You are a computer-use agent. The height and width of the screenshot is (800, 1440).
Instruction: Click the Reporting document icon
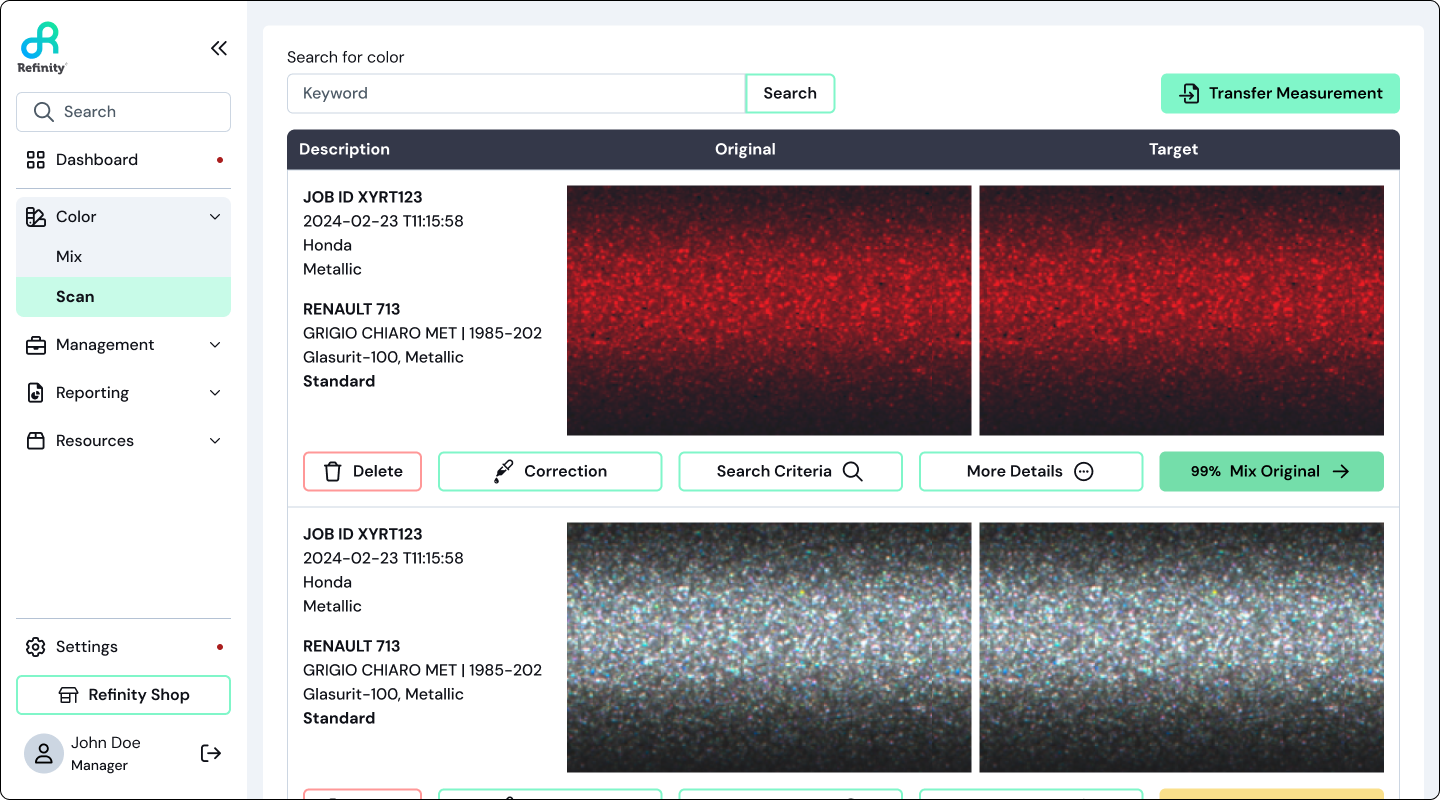(36, 393)
